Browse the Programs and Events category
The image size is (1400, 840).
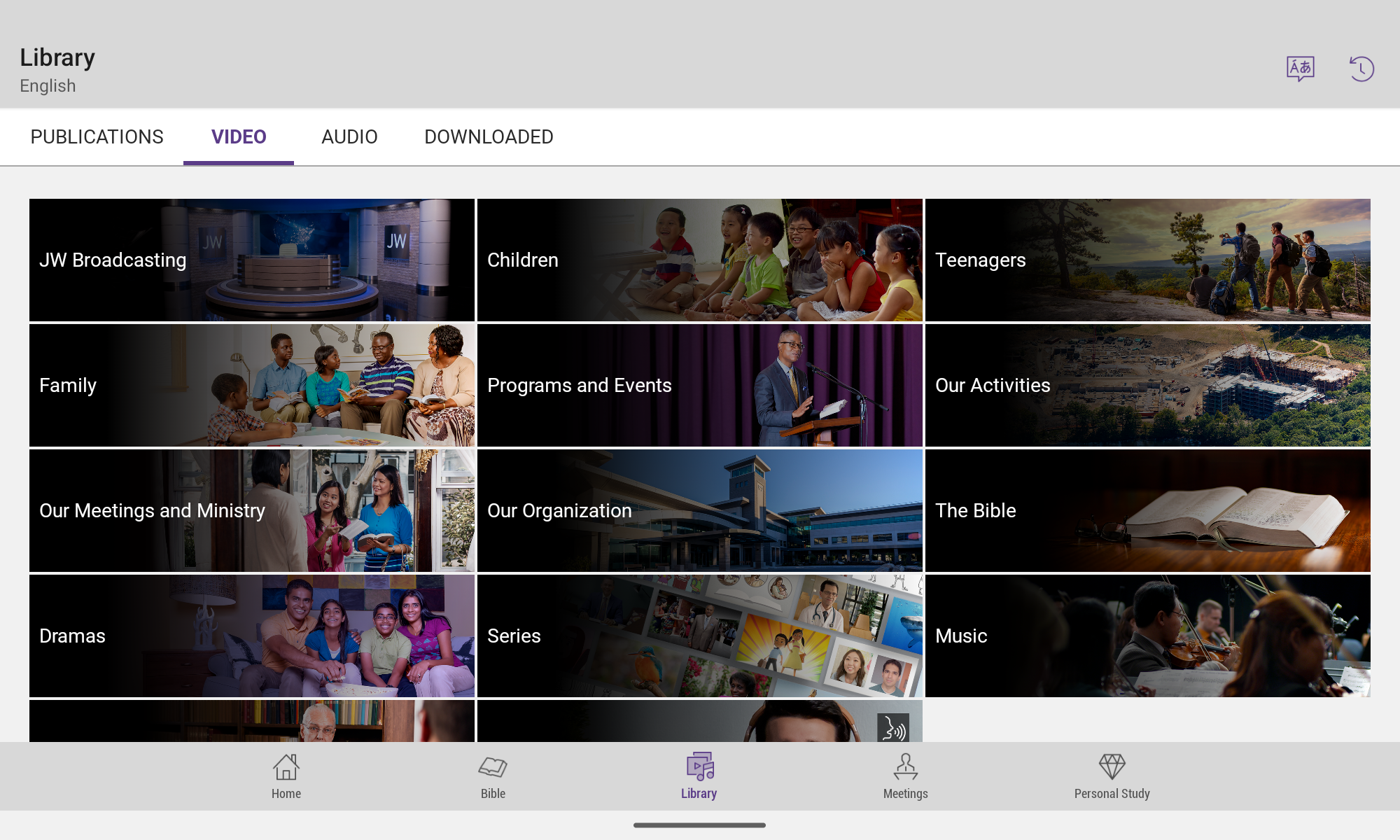click(x=699, y=385)
